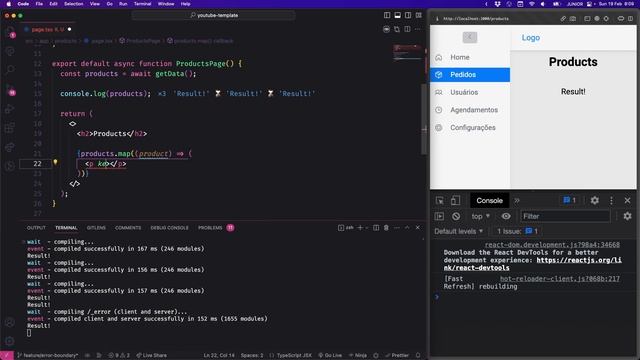Viewport: 640px width, 360px height.
Task: Click the errors and warnings count in status bar
Action: [119, 356]
